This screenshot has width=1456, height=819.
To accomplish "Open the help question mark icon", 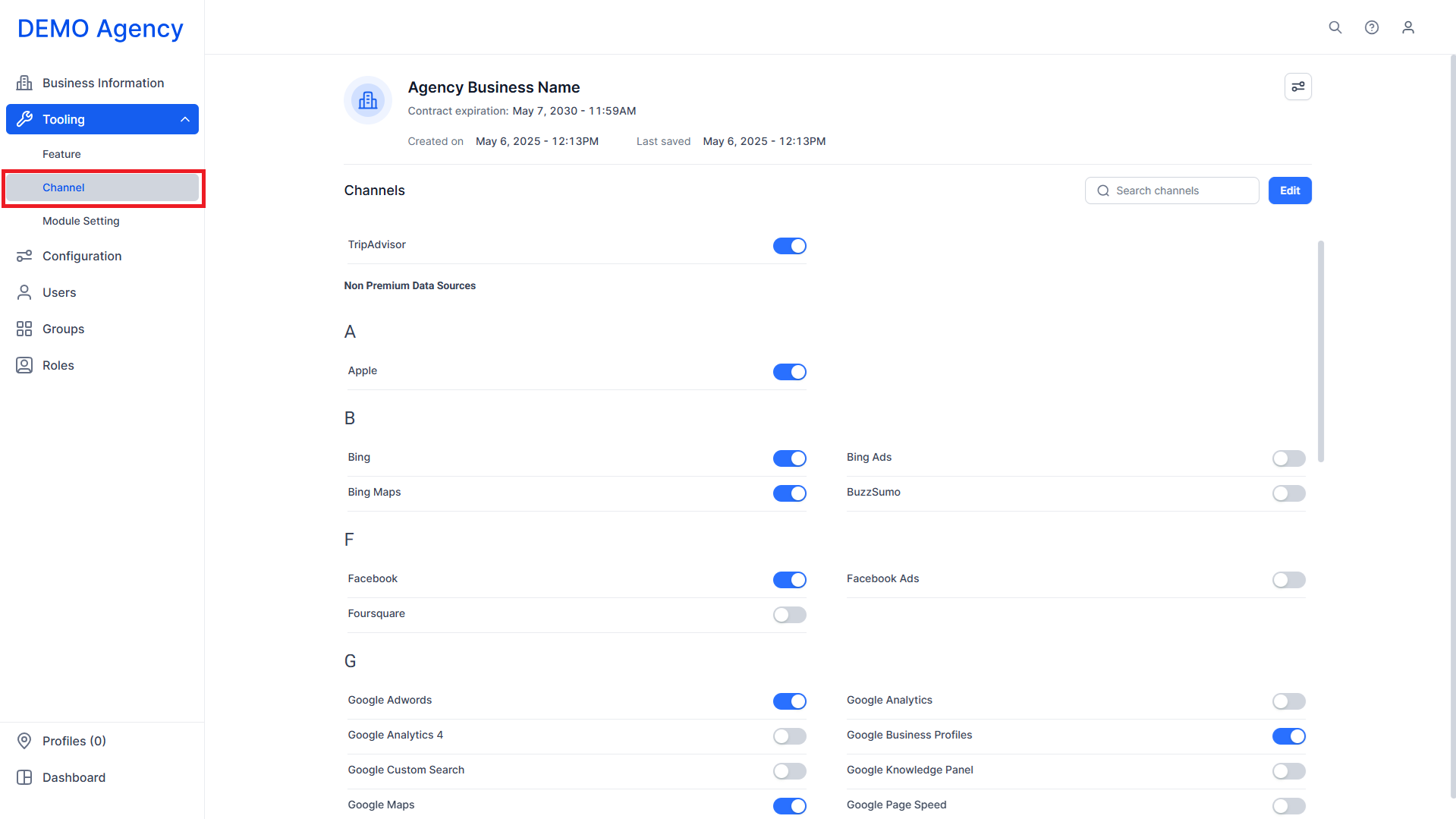I will pyautogui.click(x=1372, y=27).
